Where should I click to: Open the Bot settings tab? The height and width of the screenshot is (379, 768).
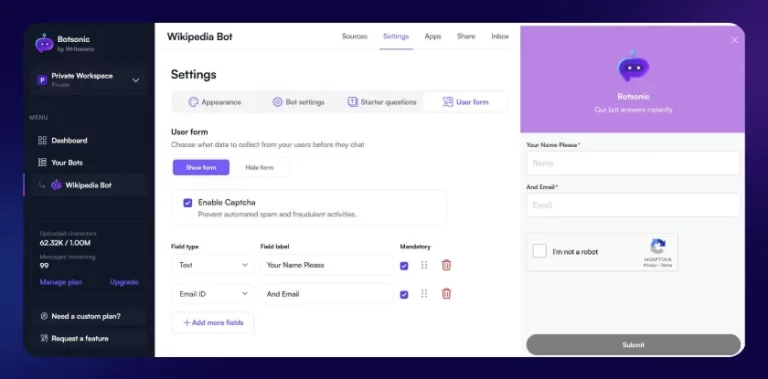tap(298, 102)
